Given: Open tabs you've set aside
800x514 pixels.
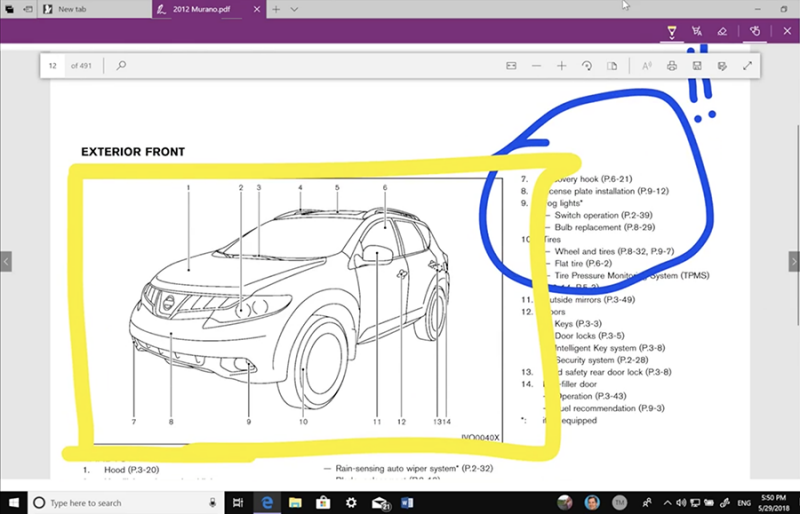Looking at the screenshot, I should (x=9, y=9).
